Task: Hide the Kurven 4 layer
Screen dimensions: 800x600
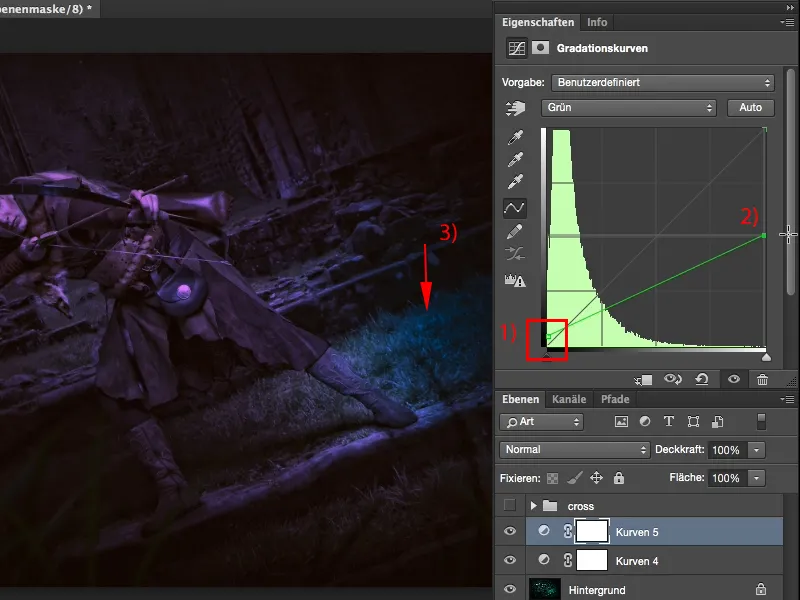Action: (x=509, y=560)
